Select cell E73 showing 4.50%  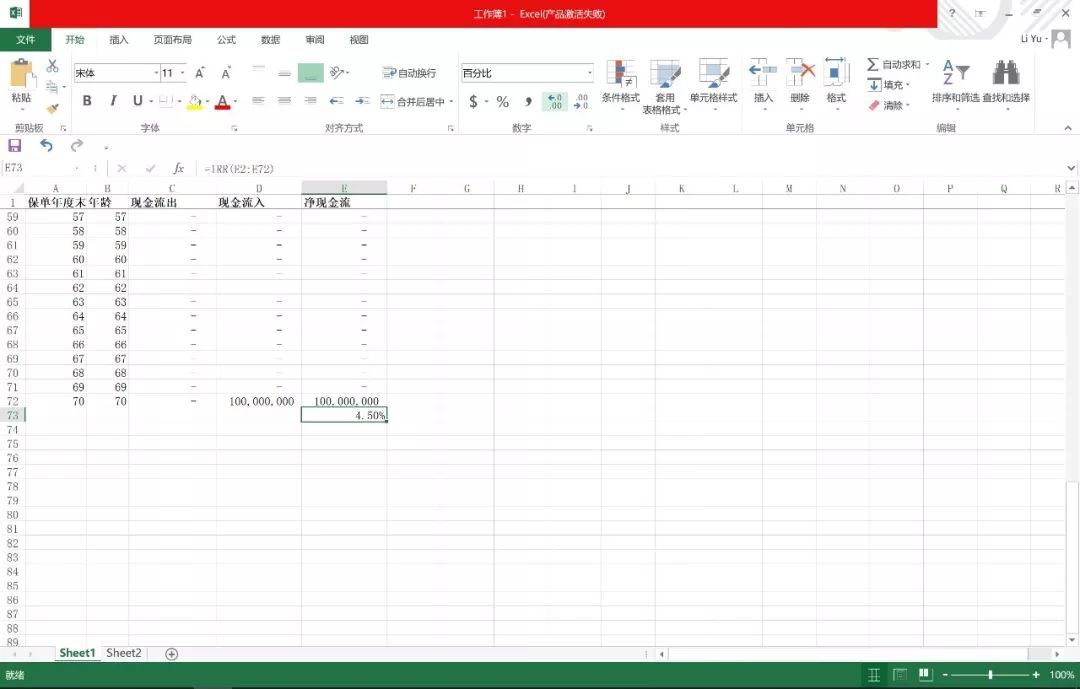[x=344, y=415]
